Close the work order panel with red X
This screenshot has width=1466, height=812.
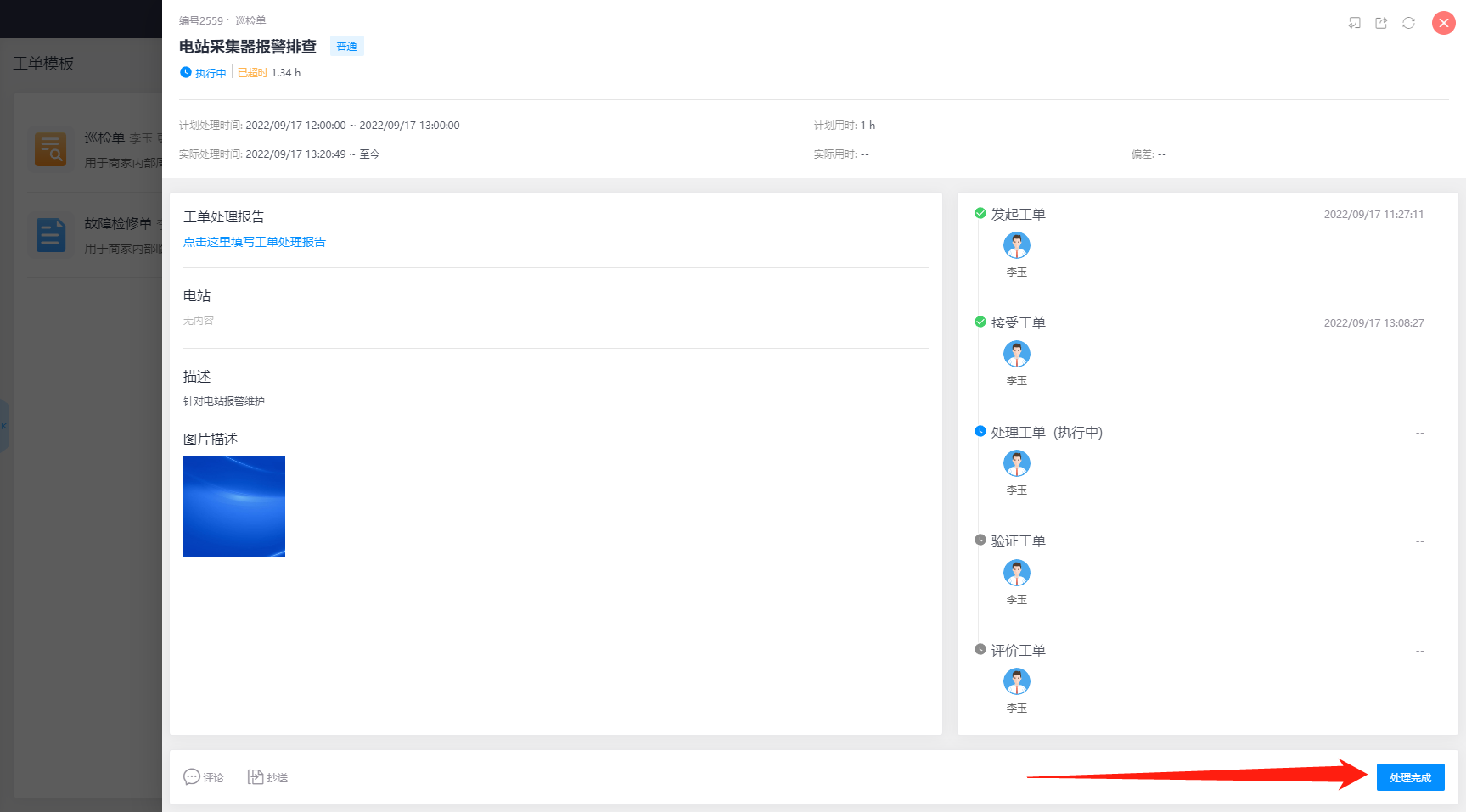(1443, 23)
